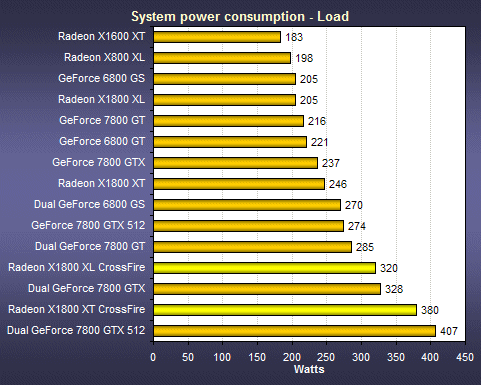Select the 'Radeon X1600 XT' label
The image size is (481, 385).
click(x=102, y=36)
